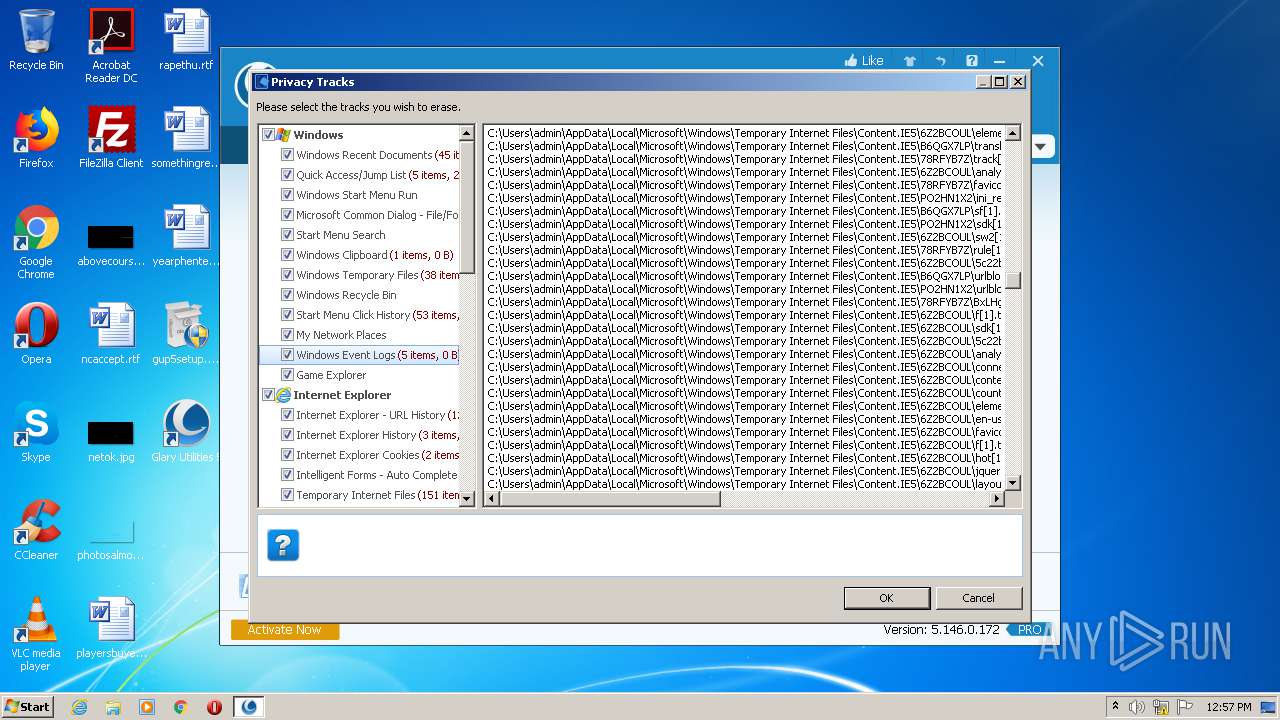This screenshot has width=1280, height=720.
Task: Show hidden tray icons arrow
Action: pos(1116,707)
